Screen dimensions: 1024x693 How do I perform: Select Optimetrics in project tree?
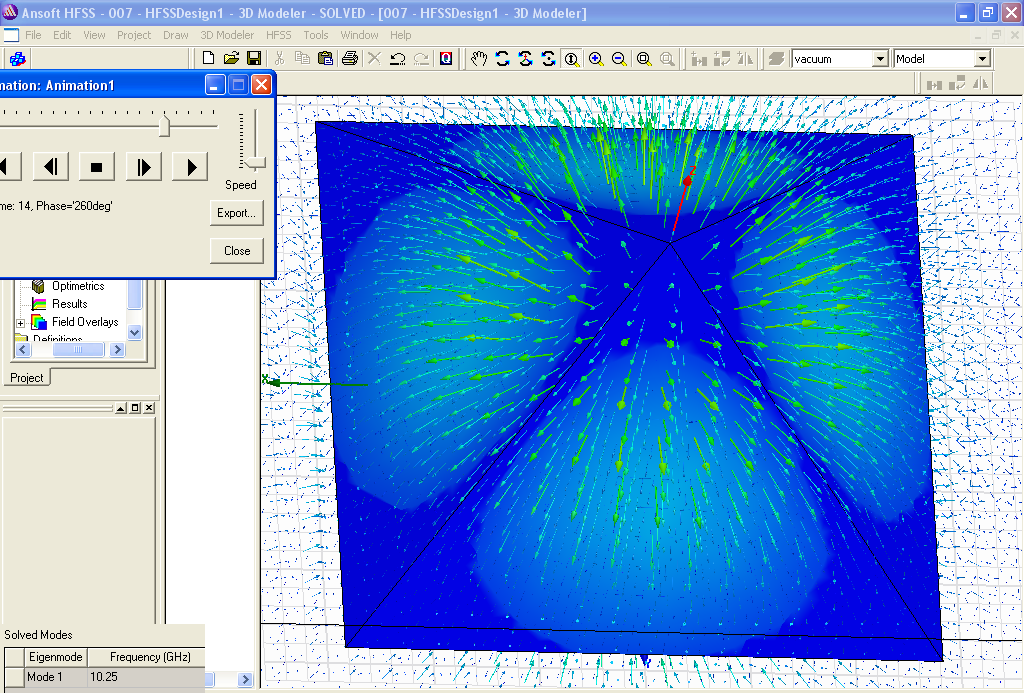78,286
